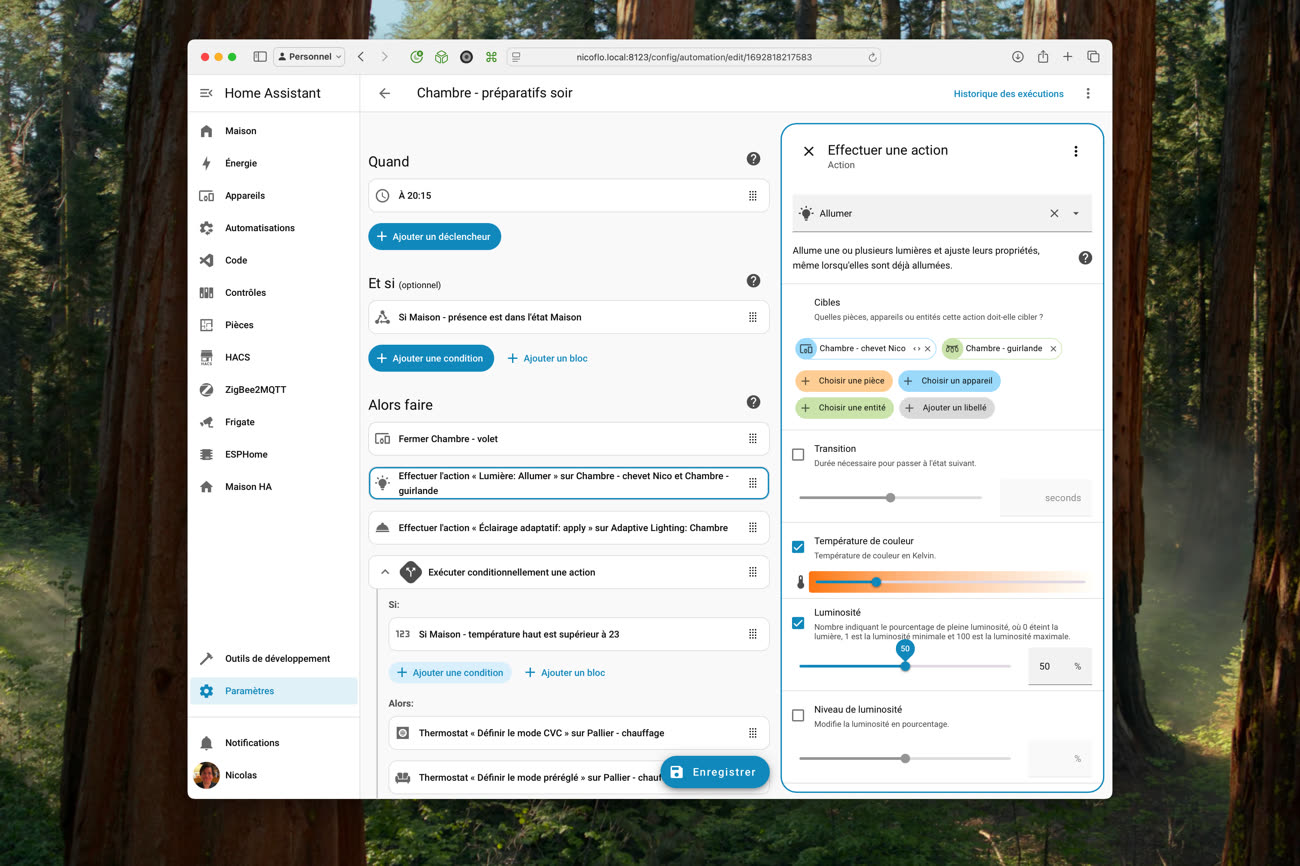Open the À 20:15 trigger row

(568, 196)
